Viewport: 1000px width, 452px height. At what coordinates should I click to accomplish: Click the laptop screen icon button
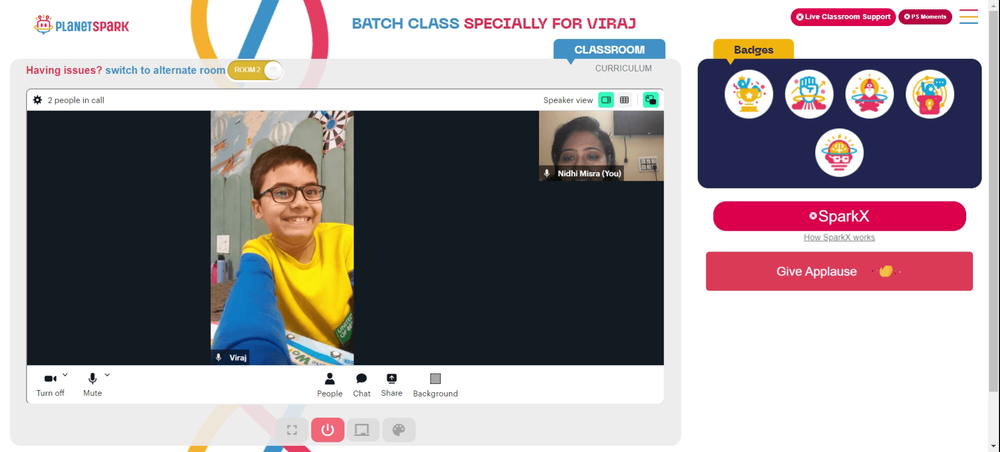tap(363, 430)
